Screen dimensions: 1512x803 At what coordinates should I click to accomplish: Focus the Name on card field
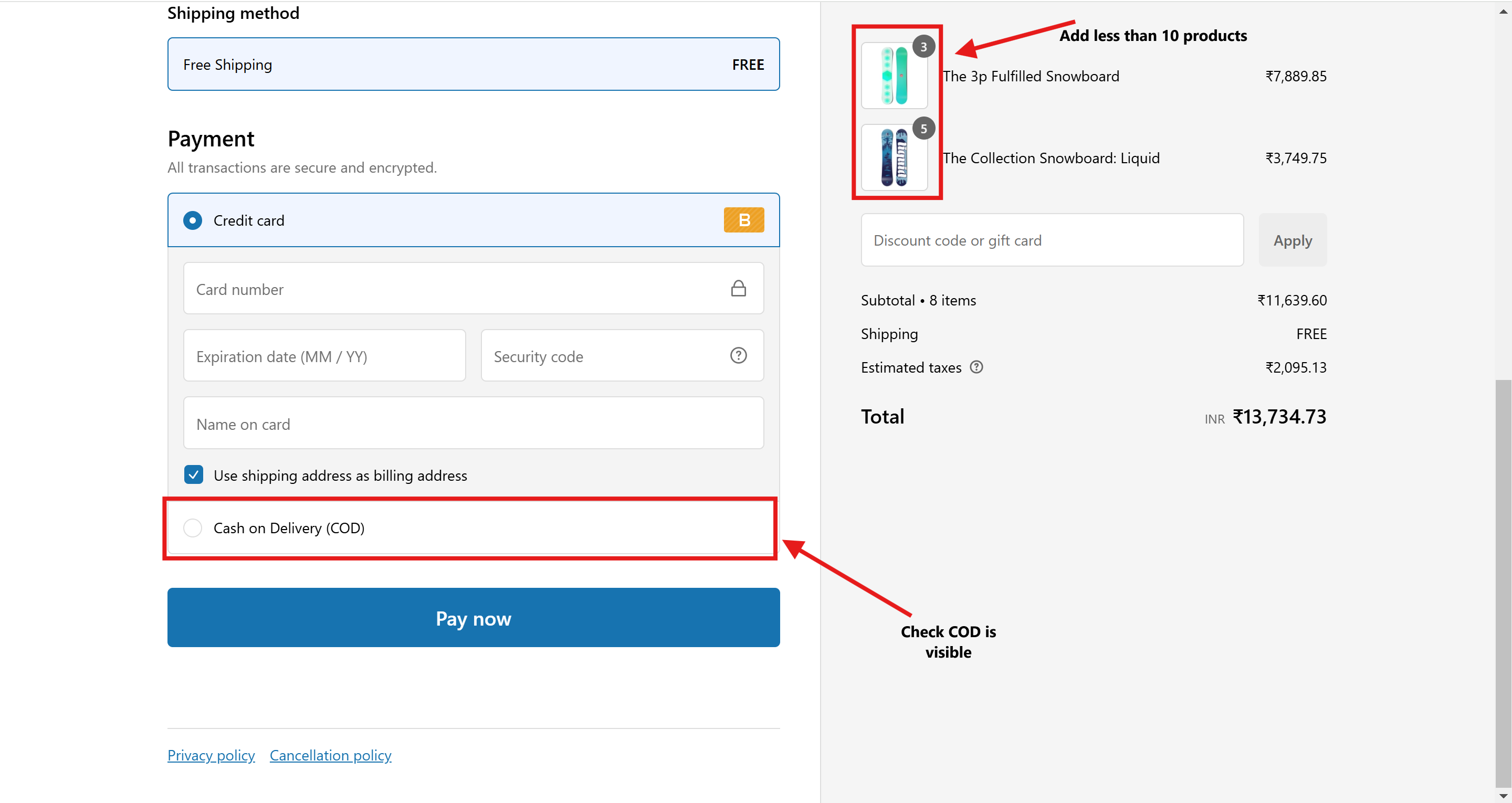(x=473, y=423)
